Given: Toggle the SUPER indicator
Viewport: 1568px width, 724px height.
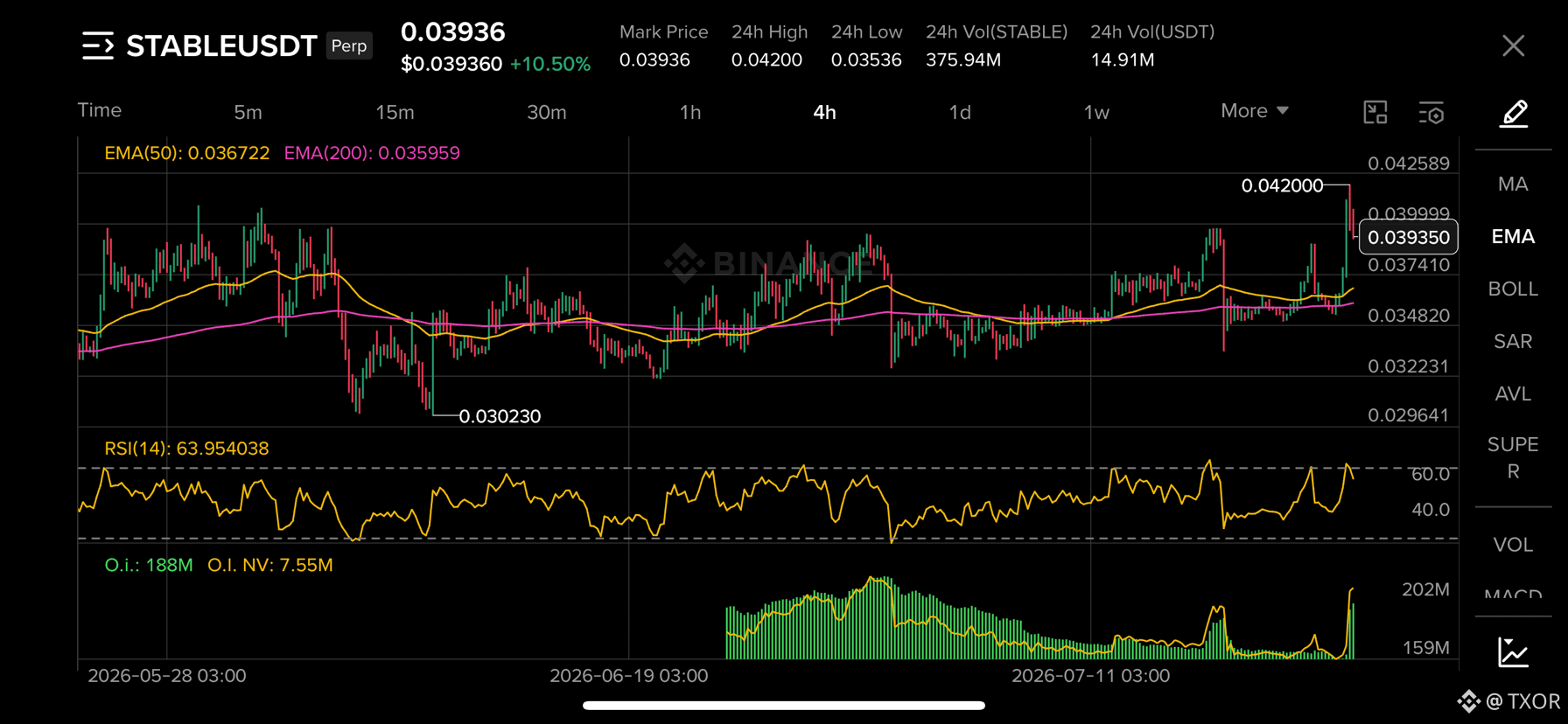Looking at the screenshot, I should (1513, 457).
